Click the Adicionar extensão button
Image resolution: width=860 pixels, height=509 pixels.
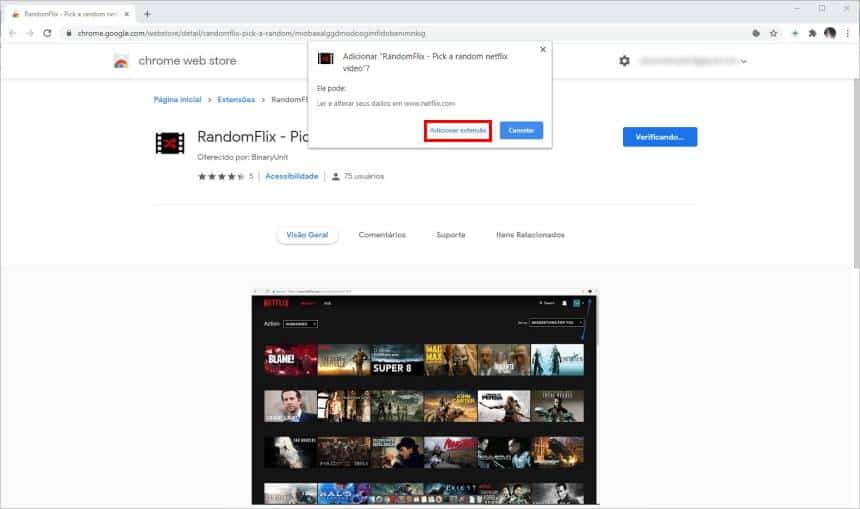(x=458, y=131)
